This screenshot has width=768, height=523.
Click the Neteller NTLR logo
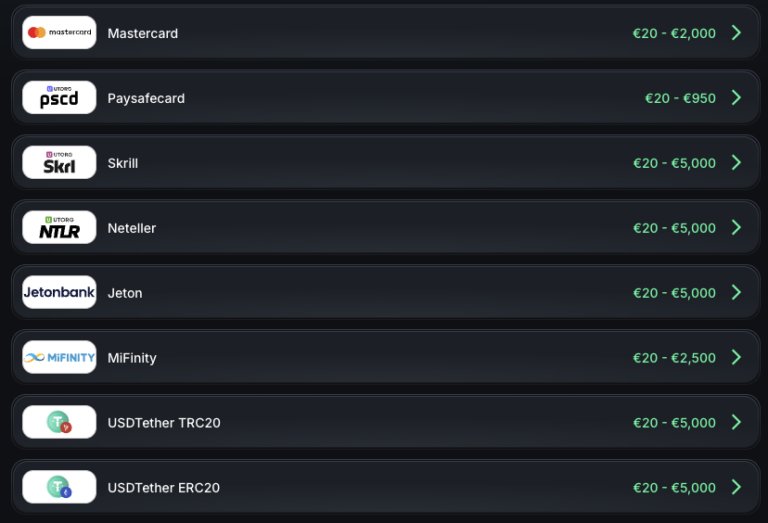pos(59,228)
